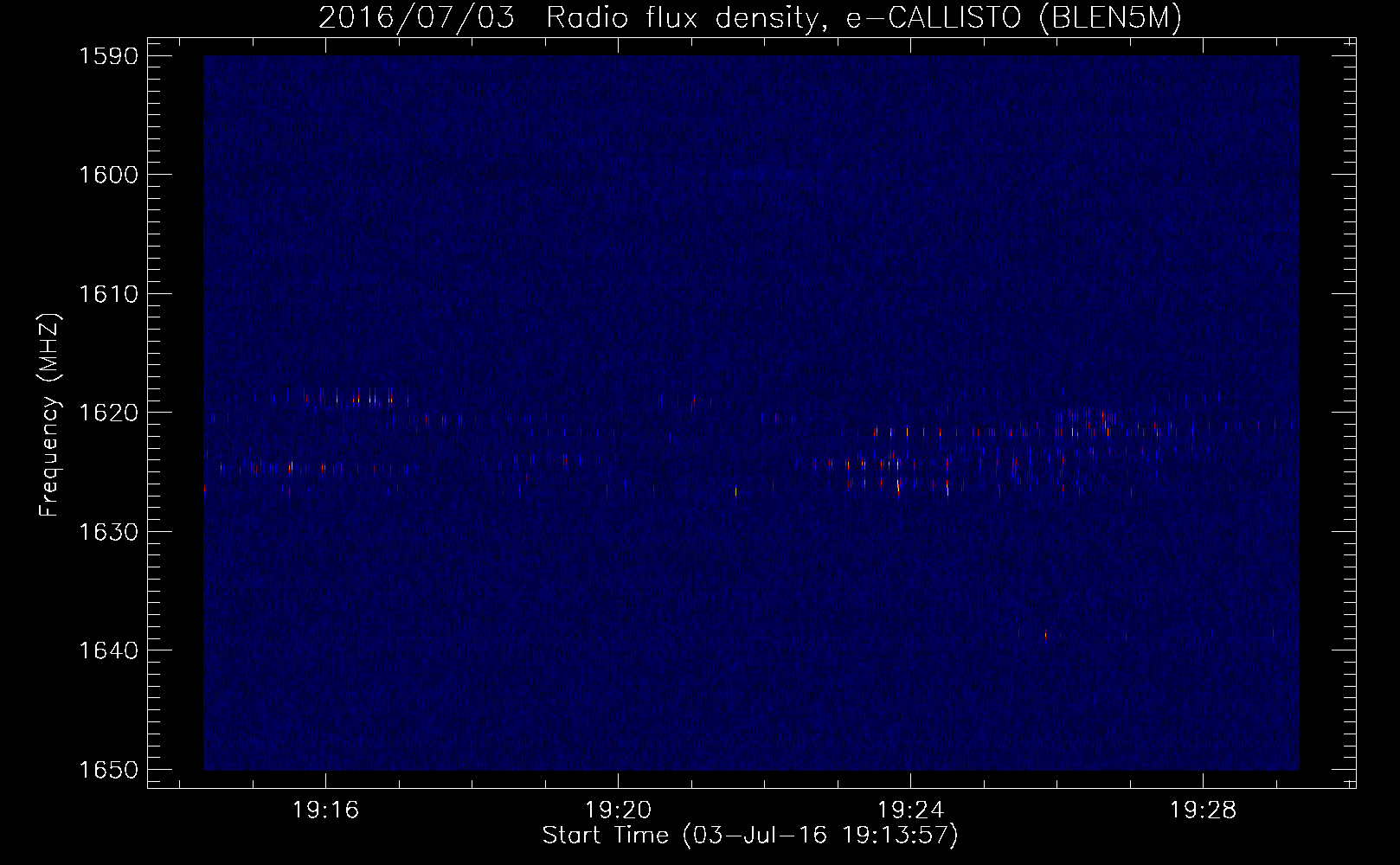Click the "Start Time (03-Jul-16 19:13:57)" label
This screenshot has height=865, width=1400.
(x=750, y=836)
